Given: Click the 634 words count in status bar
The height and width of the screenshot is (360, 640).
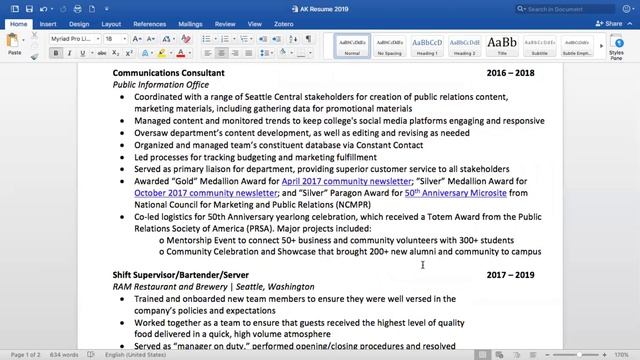Looking at the screenshot, I should pos(64,355).
